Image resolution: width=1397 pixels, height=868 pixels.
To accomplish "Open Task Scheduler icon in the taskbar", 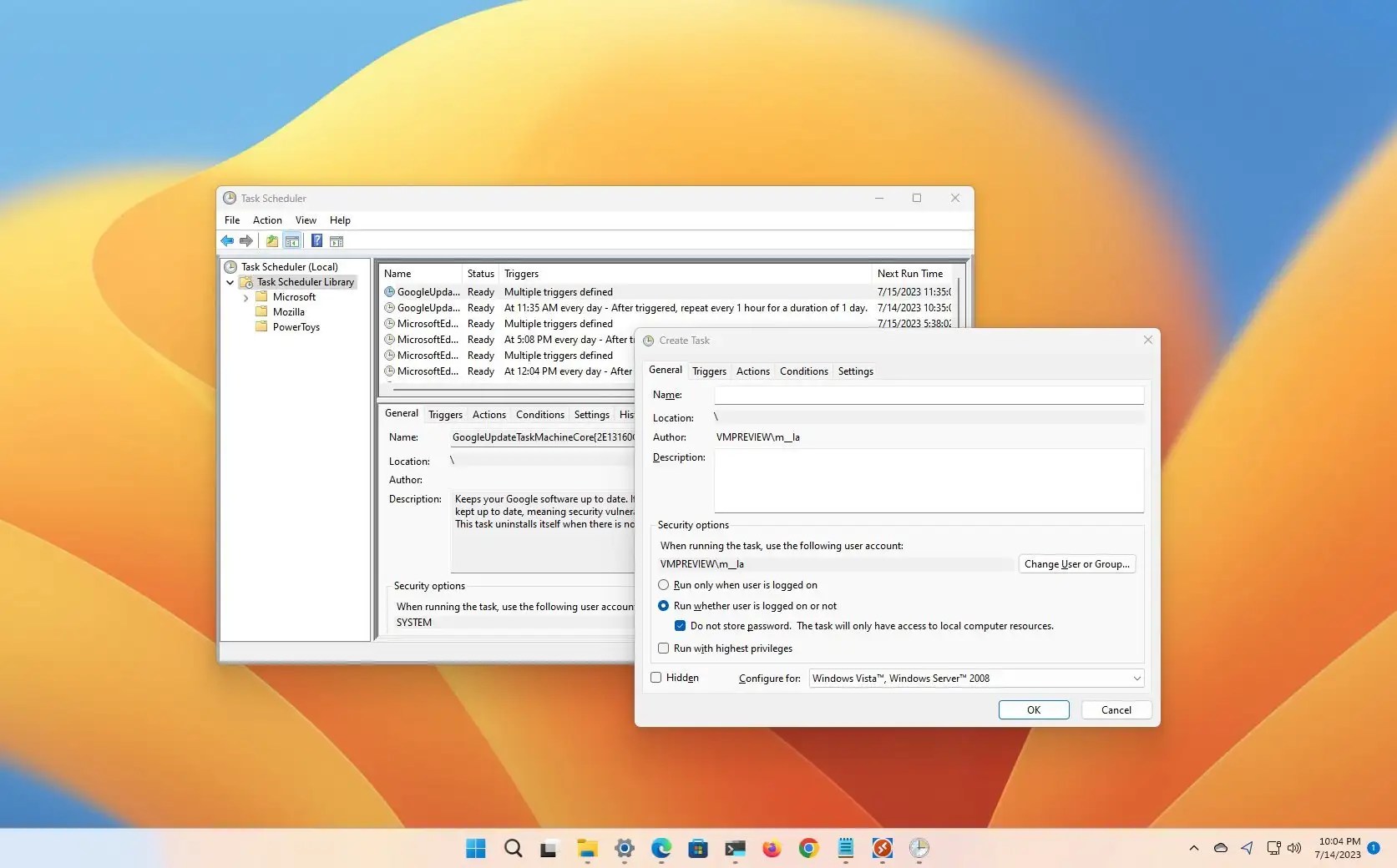I will [919, 848].
